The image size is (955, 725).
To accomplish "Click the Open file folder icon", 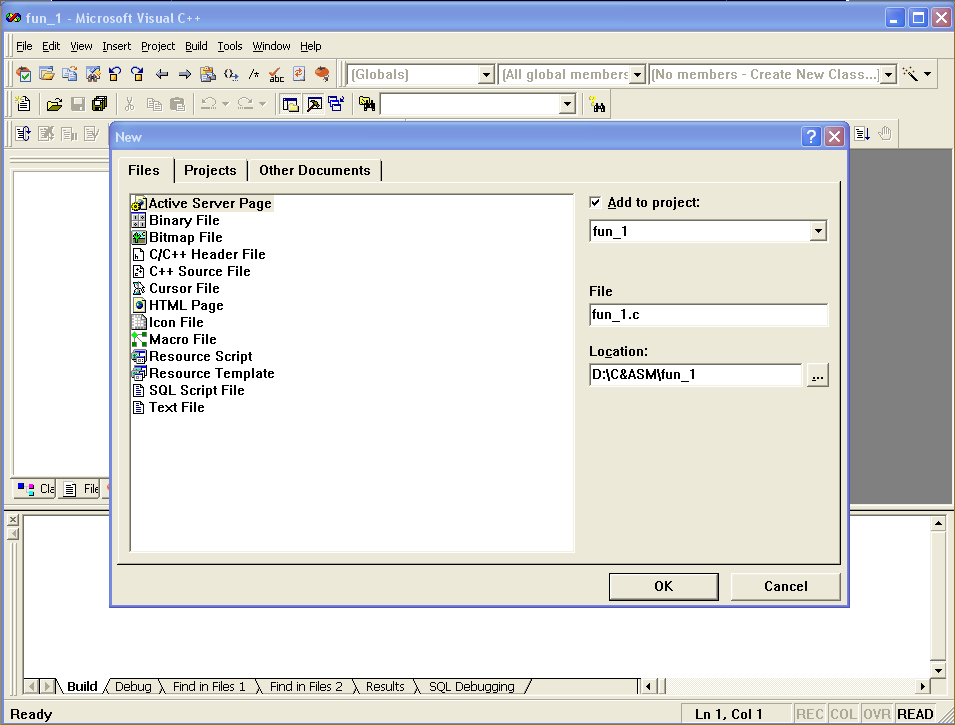I will click(55, 104).
